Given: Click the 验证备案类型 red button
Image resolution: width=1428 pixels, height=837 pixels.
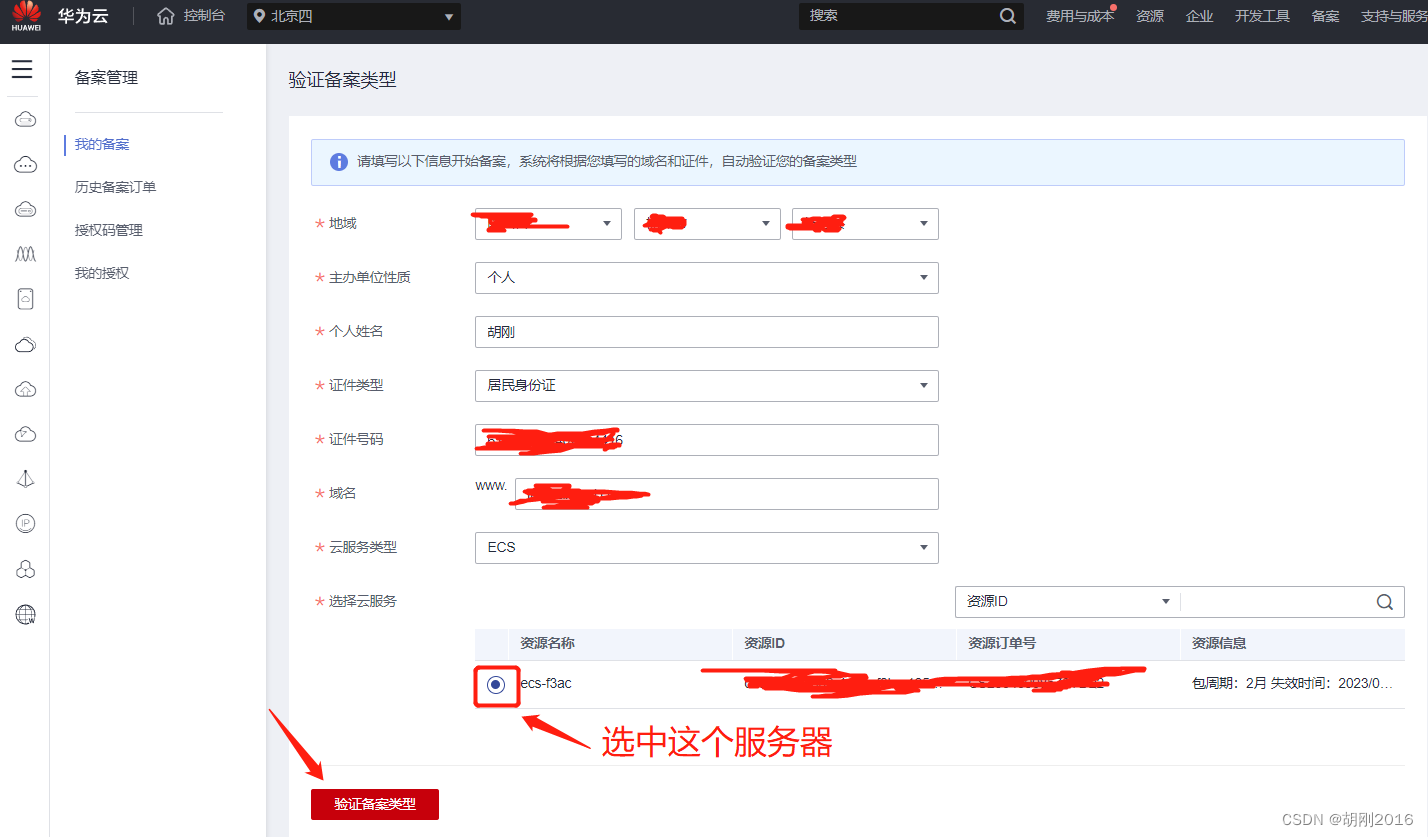Looking at the screenshot, I should tap(375, 804).
